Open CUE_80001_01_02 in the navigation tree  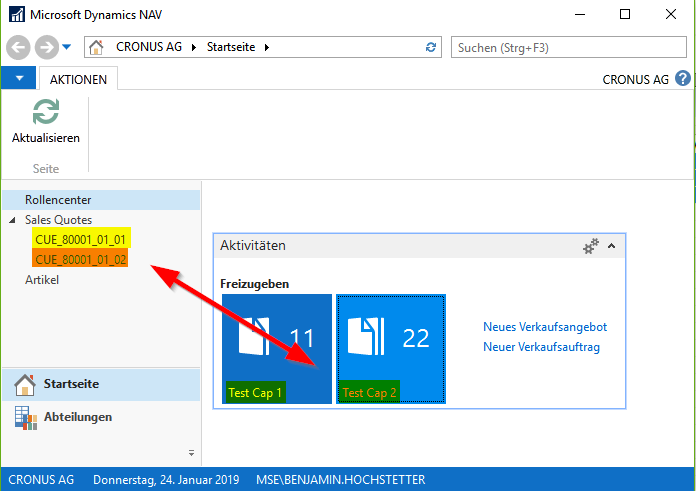click(80, 259)
